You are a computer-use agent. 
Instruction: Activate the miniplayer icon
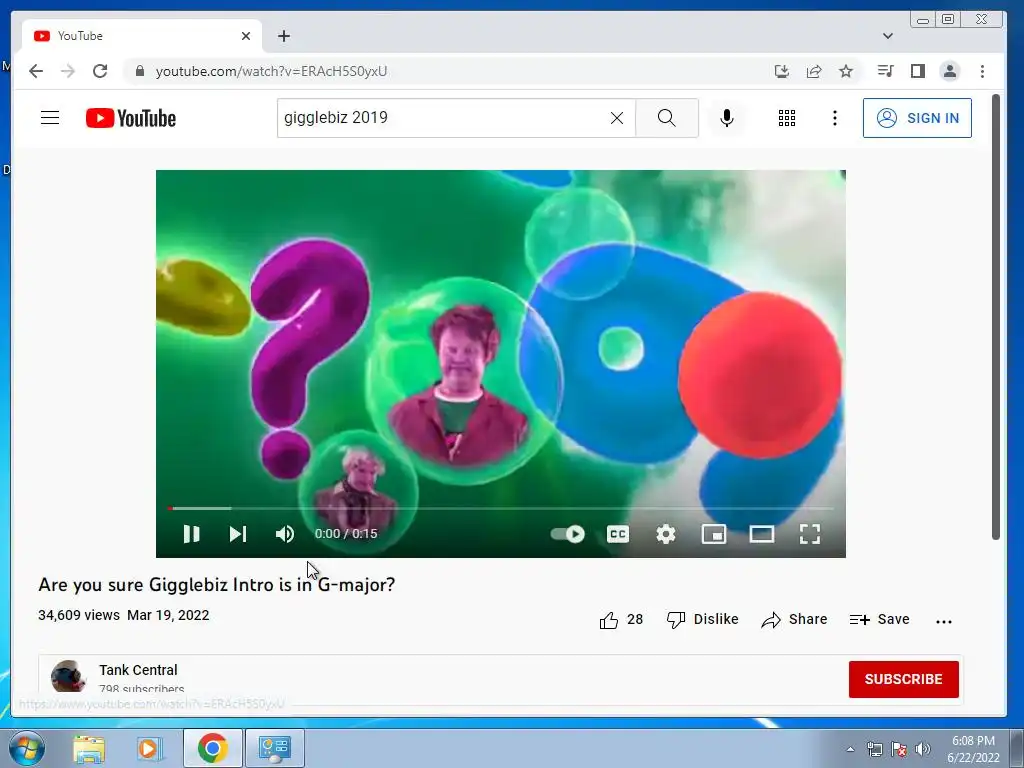[x=714, y=534]
